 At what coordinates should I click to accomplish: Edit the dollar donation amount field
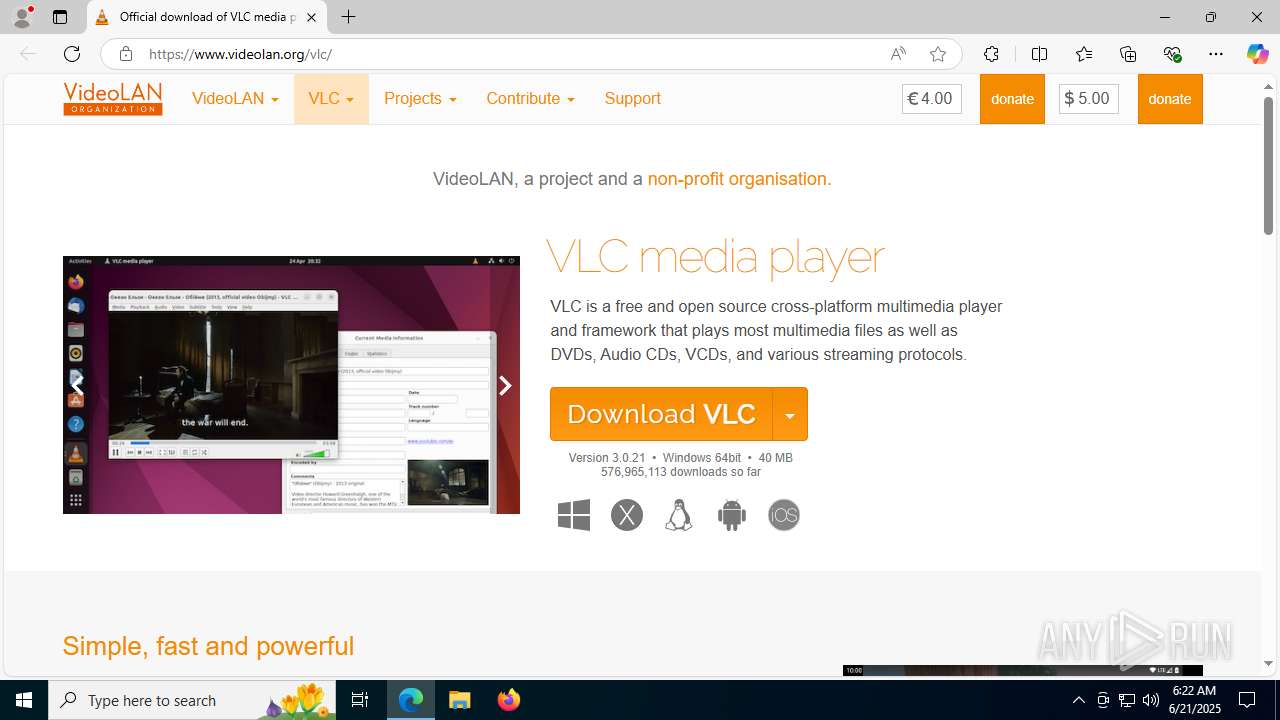1089,99
